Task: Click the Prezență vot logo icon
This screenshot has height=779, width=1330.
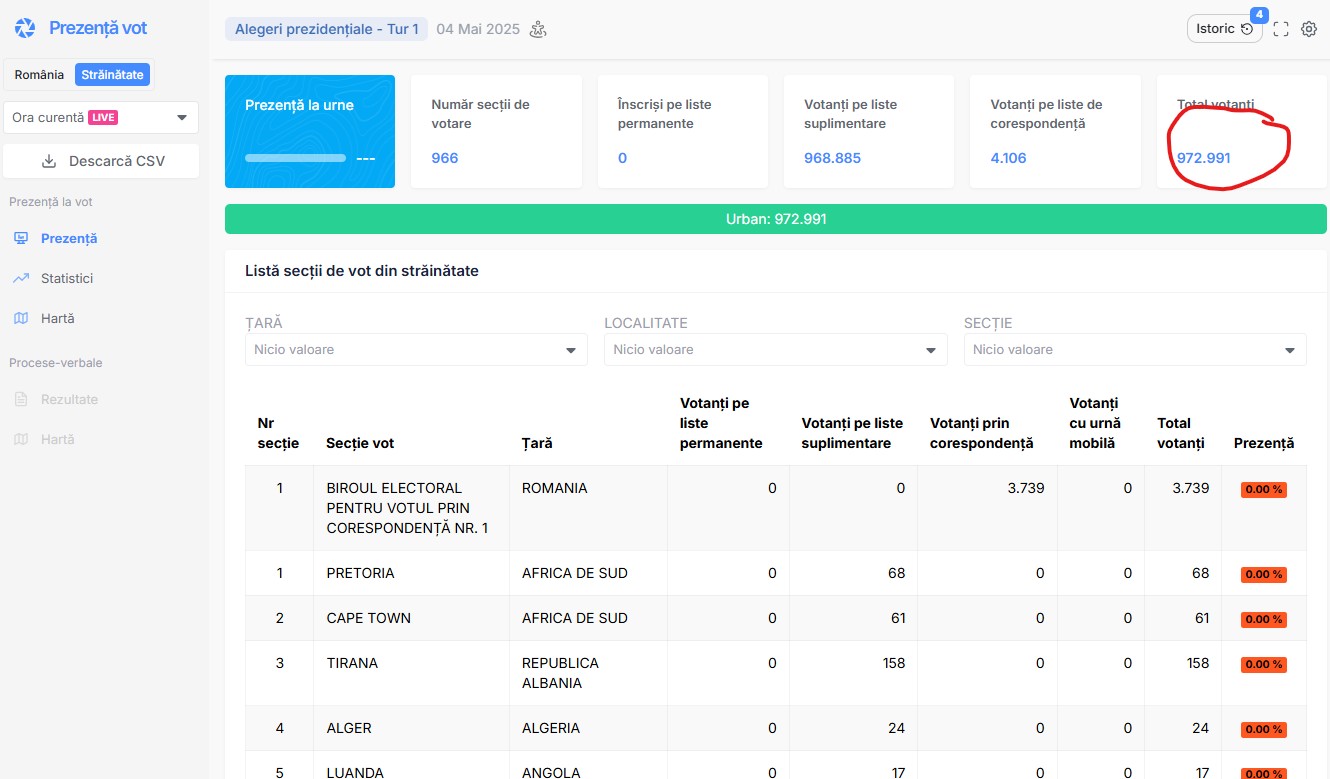Action: tap(25, 28)
